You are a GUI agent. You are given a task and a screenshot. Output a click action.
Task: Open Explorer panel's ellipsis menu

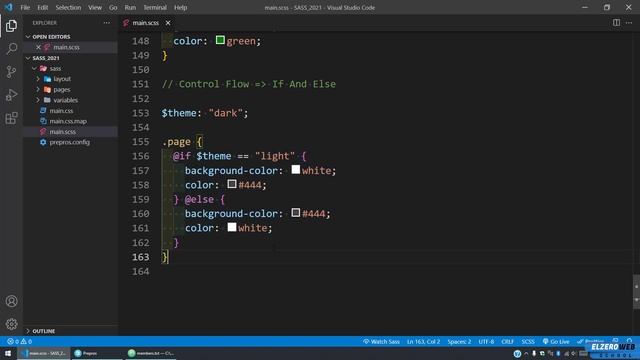[x=107, y=23]
